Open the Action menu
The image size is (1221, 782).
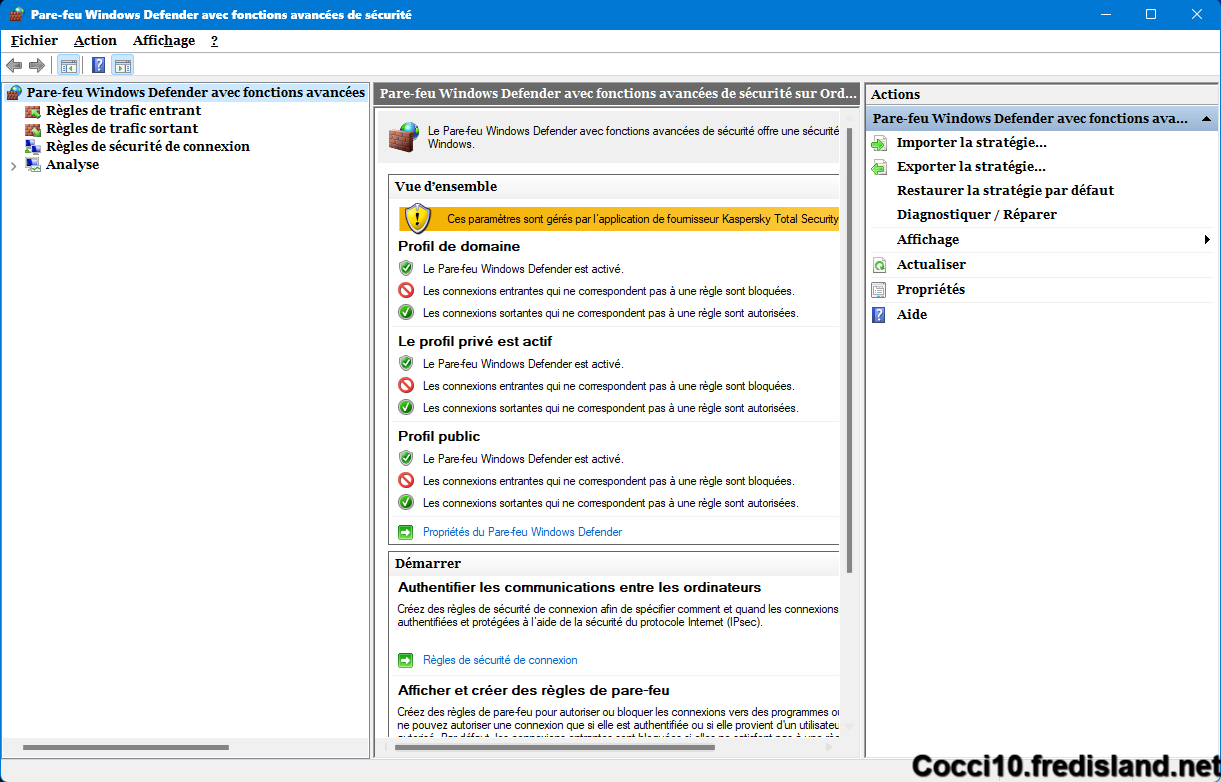pos(95,41)
